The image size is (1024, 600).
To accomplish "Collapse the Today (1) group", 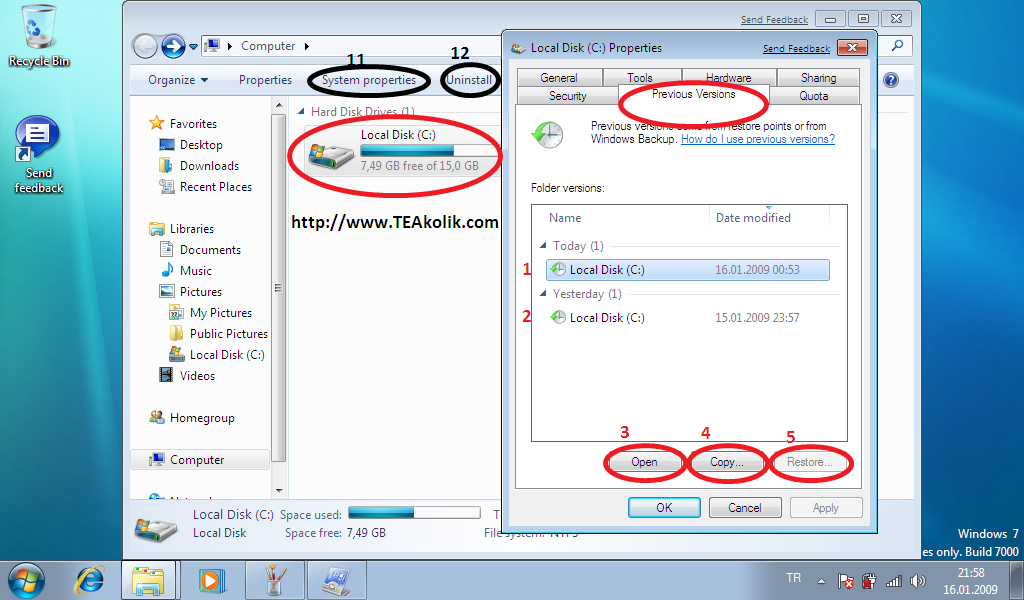I will coord(543,245).
